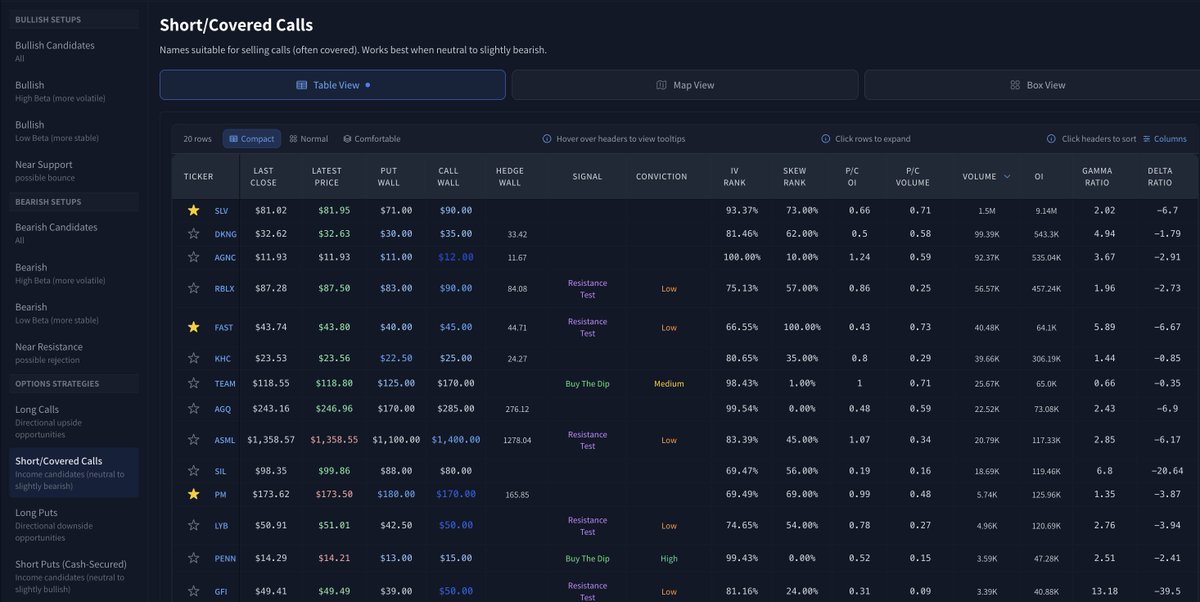
Task: Open the DKNG ticker link
Action: 225,233
